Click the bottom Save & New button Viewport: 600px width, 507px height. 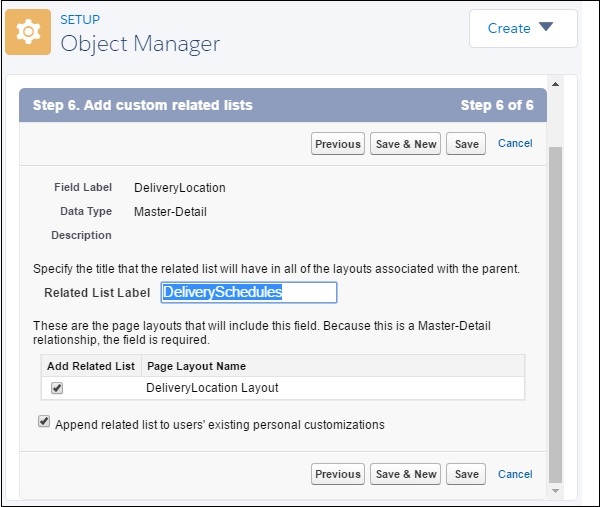pos(405,474)
